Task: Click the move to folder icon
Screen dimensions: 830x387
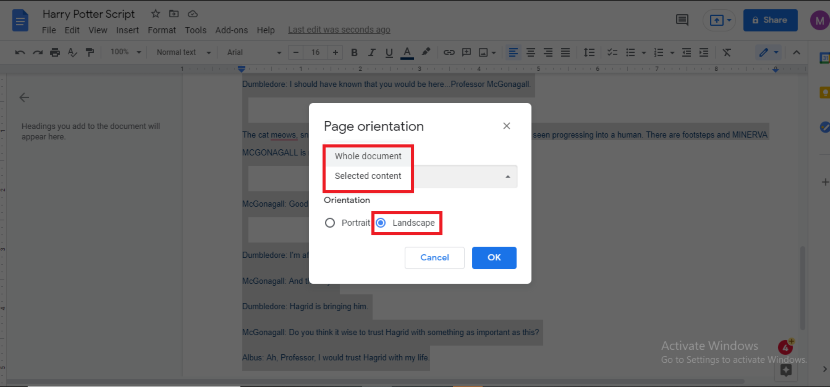Action: pyautogui.click(x=174, y=14)
